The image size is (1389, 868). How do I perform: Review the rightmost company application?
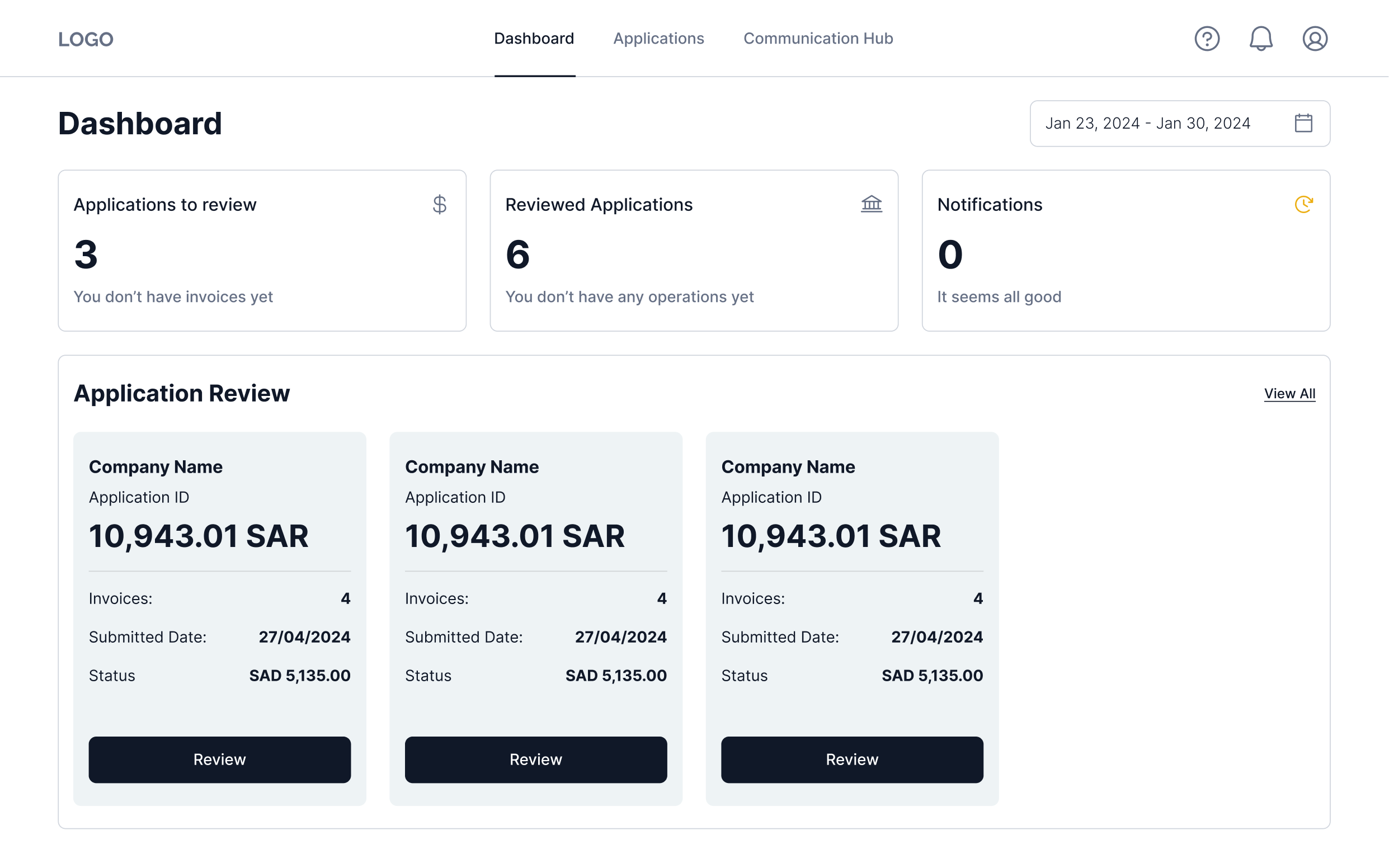(x=852, y=759)
